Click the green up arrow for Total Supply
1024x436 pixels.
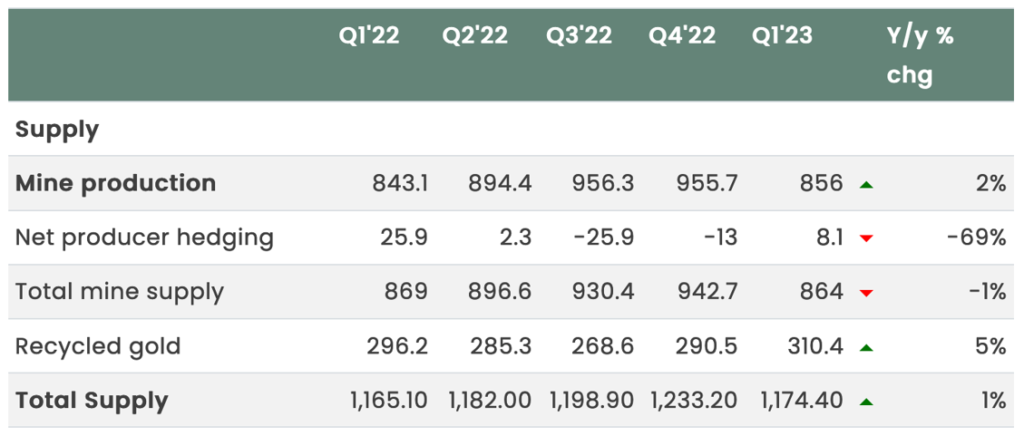pyautogui.click(x=867, y=402)
